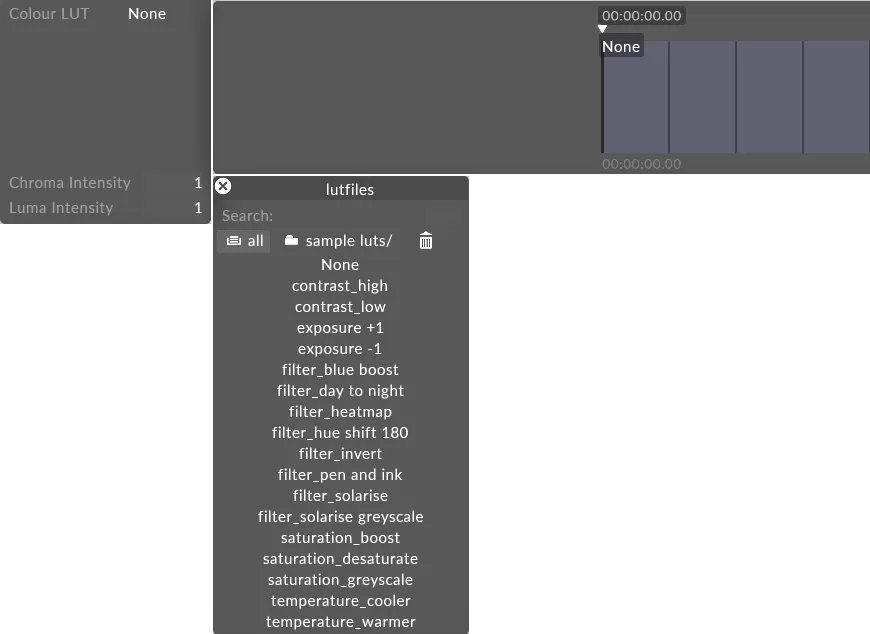Image resolution: width=870 pixels, height=634 pixels.
Task: Select the filter_heatmap LUT
Action: pyautogui.click(x=340, y=411)
